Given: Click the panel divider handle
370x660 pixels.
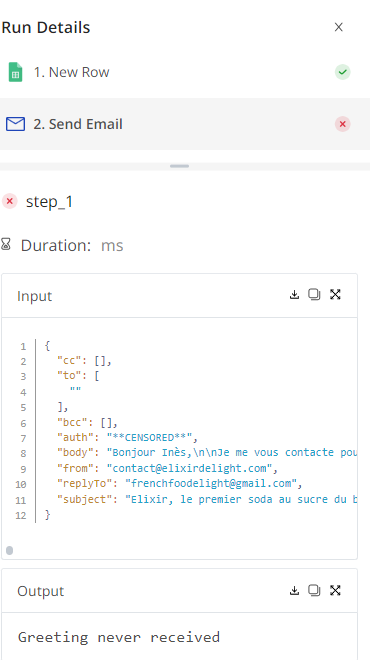Looking at the screenshot, I should [x=179, y=166].
